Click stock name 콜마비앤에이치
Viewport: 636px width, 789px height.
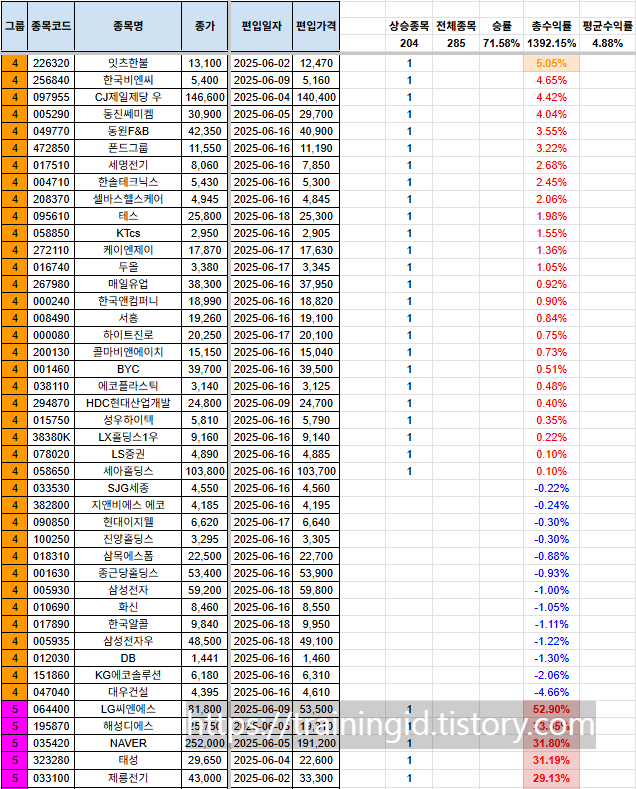(128, 352)
